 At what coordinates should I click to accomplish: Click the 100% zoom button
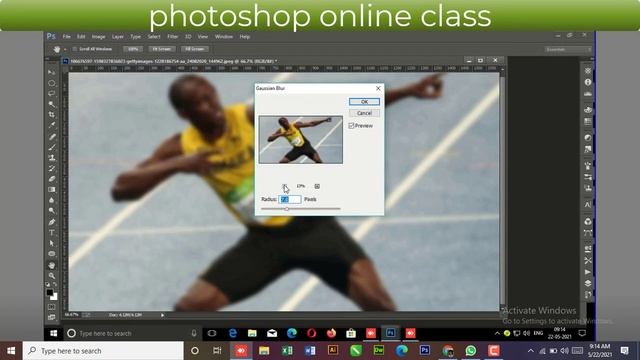133,49
